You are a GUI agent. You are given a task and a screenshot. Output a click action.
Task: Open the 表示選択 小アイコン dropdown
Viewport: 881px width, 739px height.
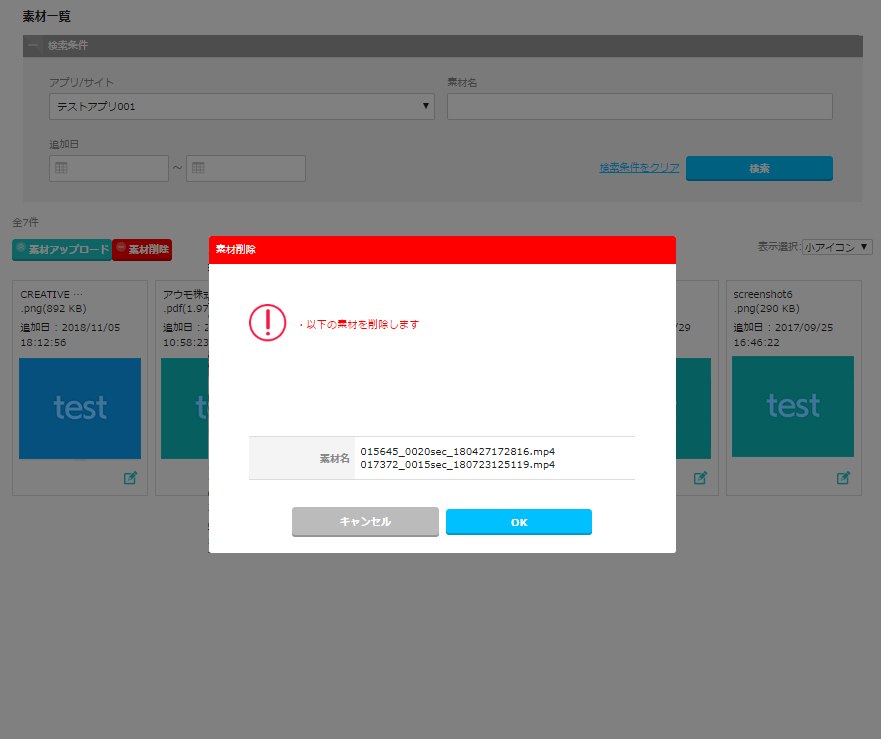click(x=837, y=247)
